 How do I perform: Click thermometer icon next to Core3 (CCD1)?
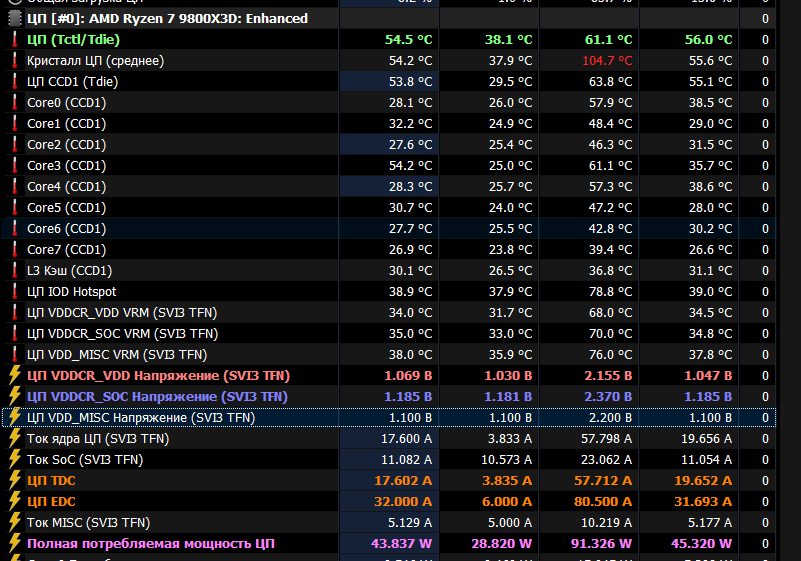[15, 165]
